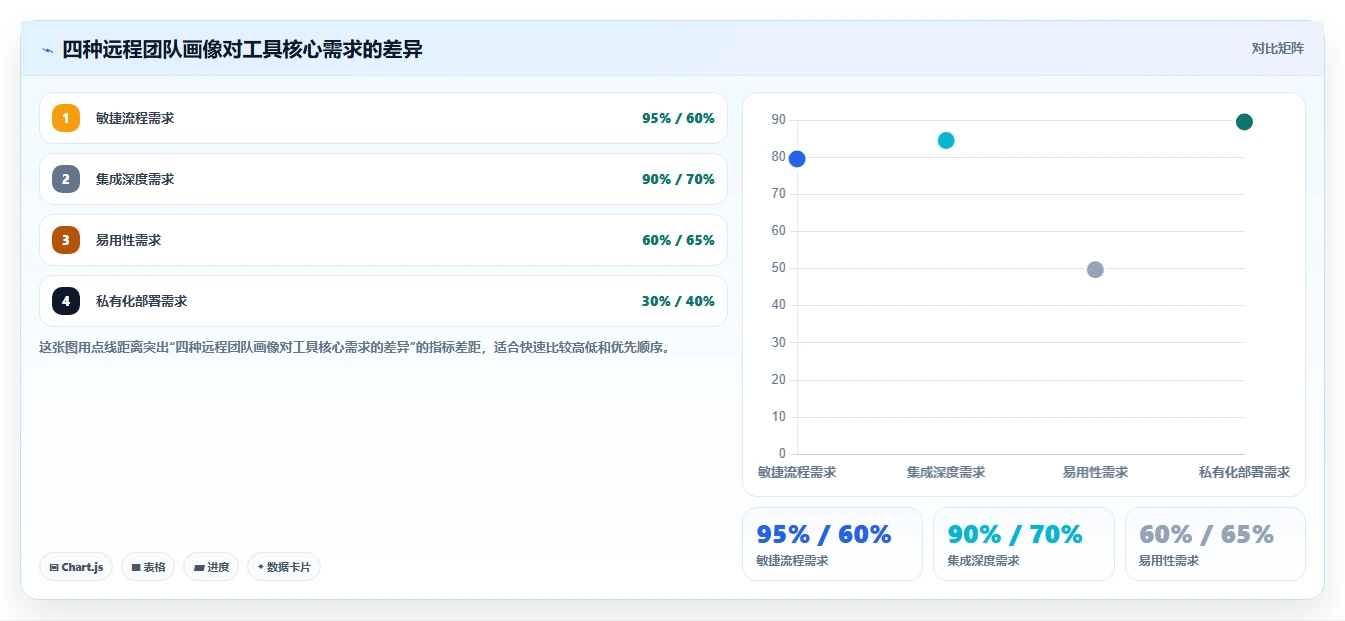The image size is (1345, 621).
Task: Select the 私有化部署需求 list row
Action: coord(383,301)
